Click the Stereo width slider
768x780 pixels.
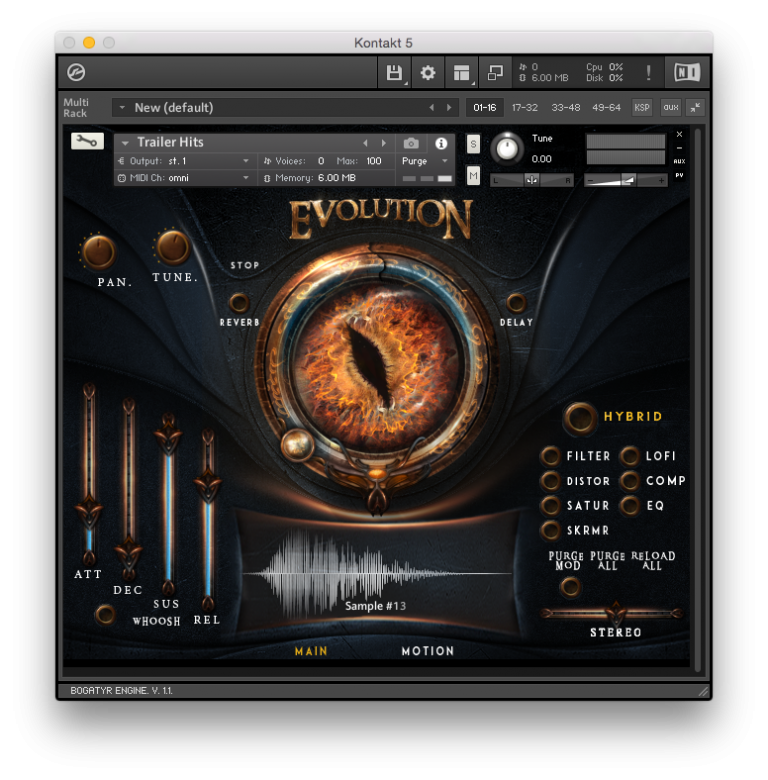615,612
